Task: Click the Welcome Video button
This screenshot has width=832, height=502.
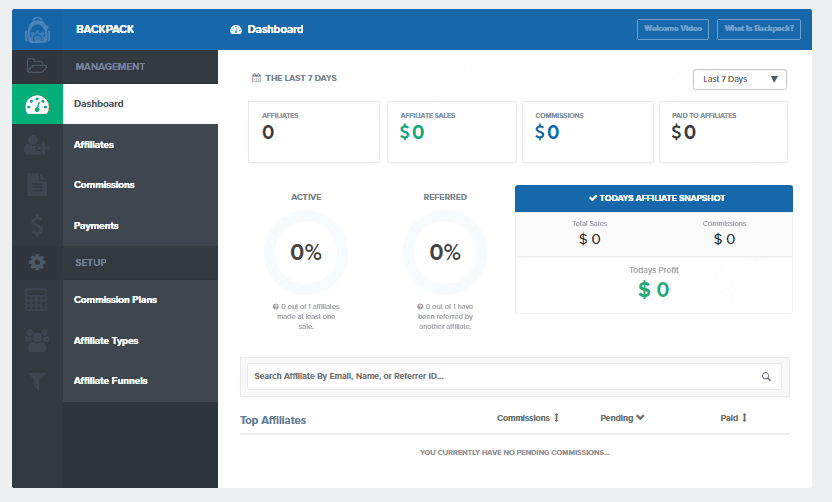Action: coord(673,29)
